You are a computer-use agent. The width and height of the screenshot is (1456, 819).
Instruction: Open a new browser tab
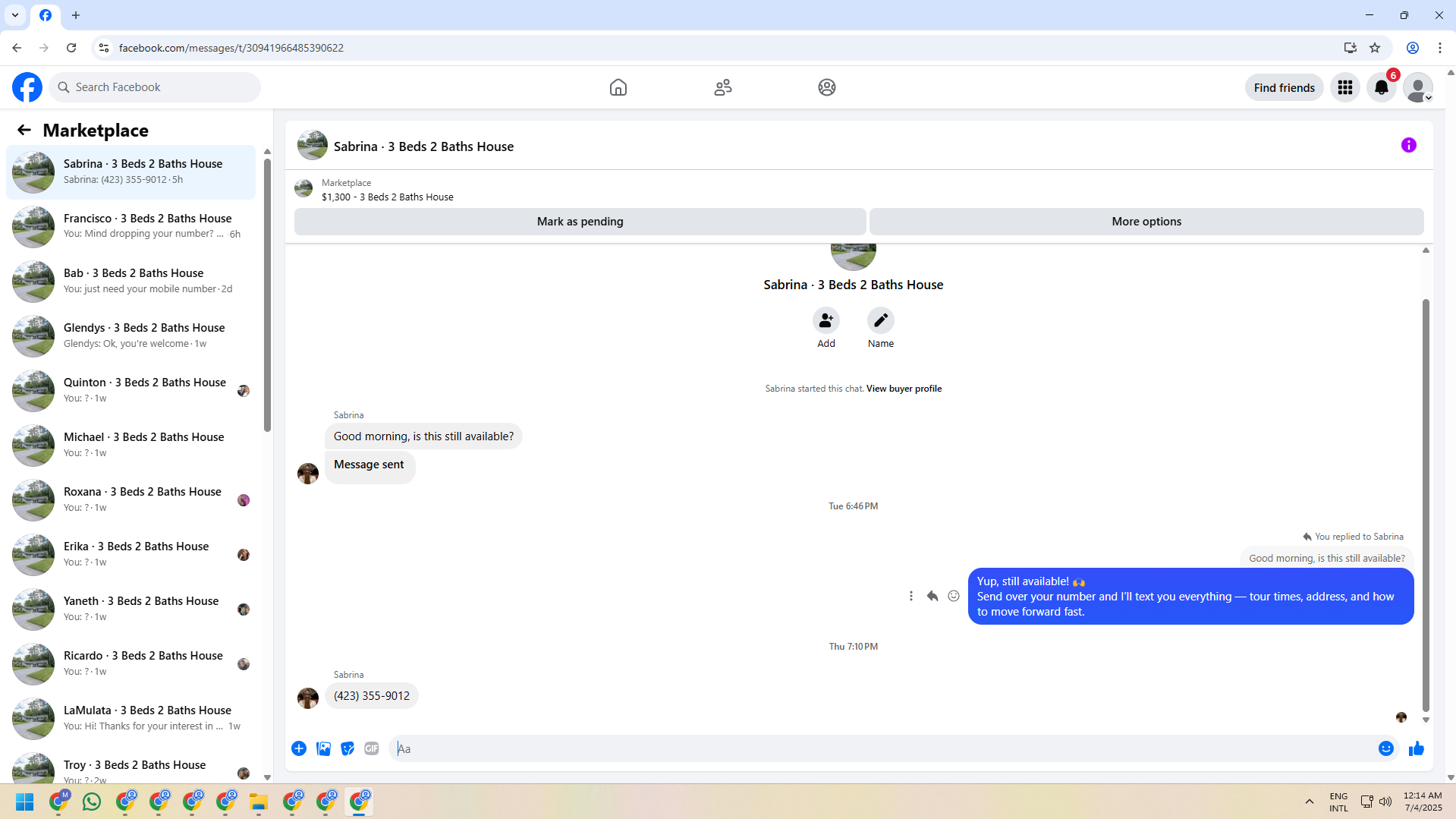pyautogui.click(x=76, y=15)
